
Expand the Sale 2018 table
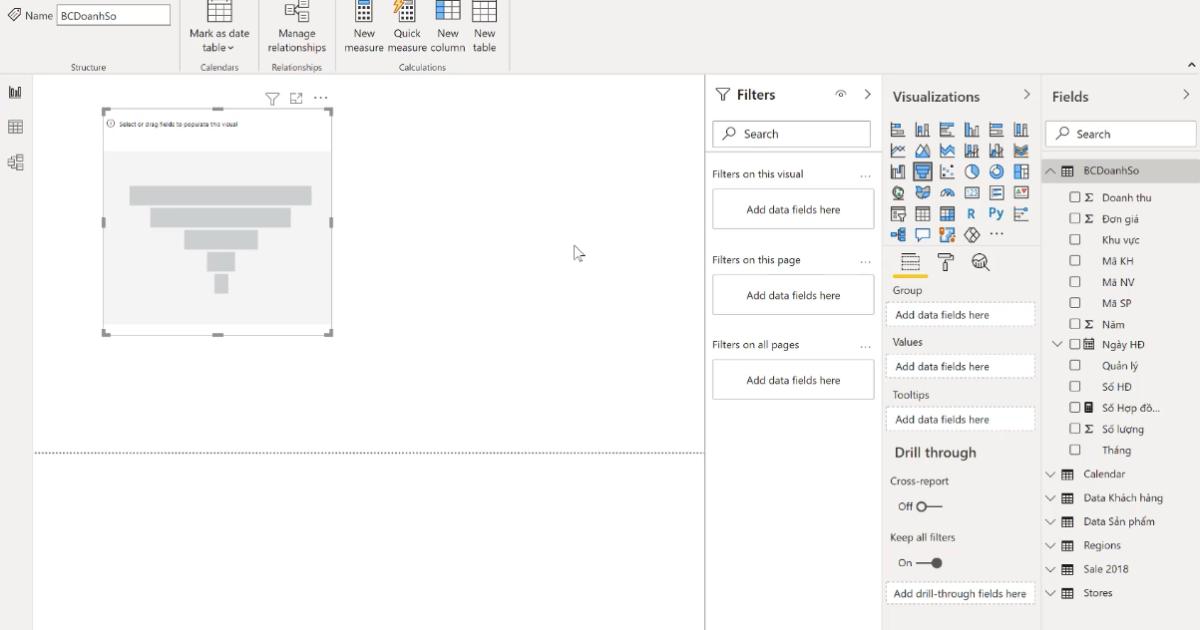pos(1051,569)
